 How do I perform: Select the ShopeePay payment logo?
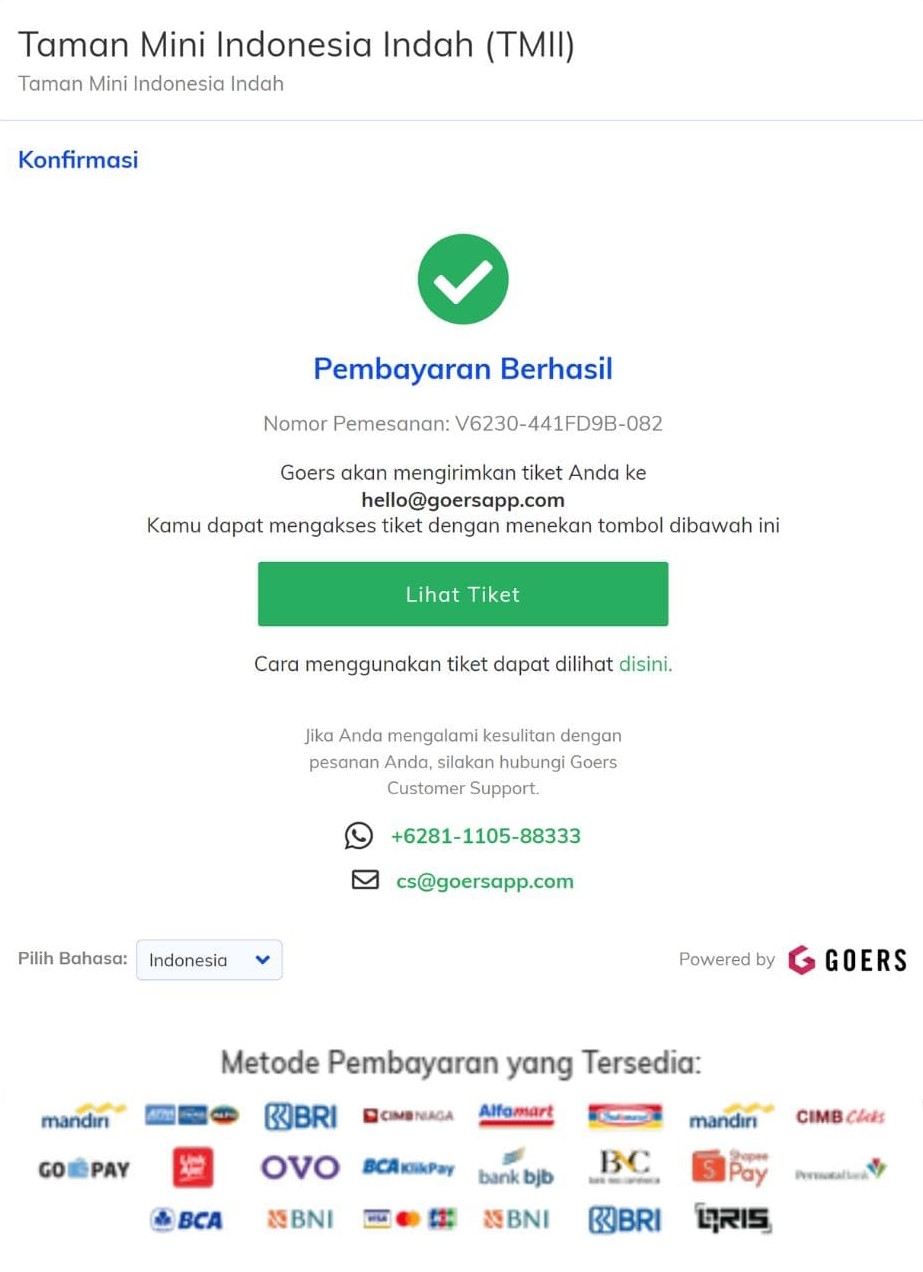731,1167
